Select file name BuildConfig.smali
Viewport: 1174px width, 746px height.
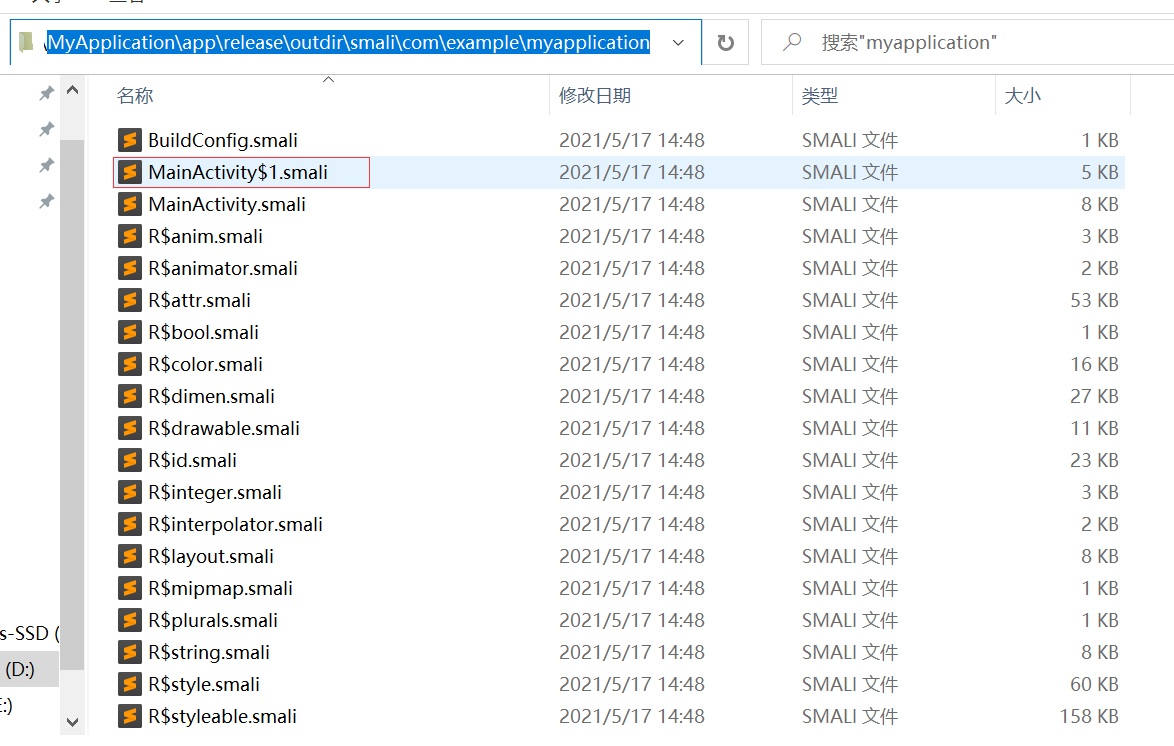click(x=222, y=140)
